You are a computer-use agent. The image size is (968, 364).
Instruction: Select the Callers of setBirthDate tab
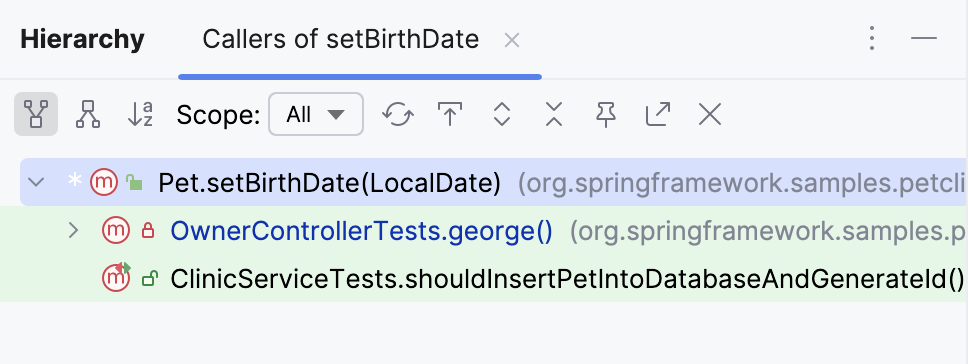341,39
